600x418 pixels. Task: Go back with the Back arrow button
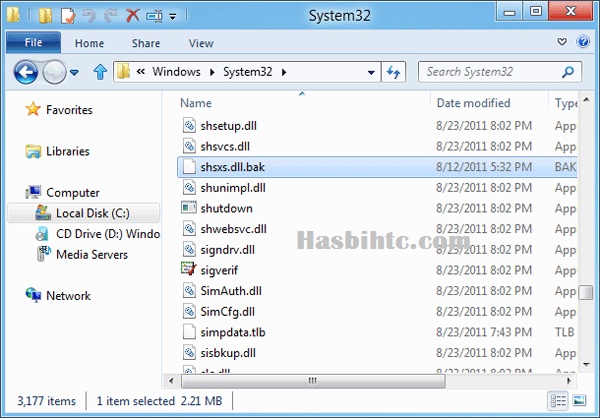coord(26,72)
